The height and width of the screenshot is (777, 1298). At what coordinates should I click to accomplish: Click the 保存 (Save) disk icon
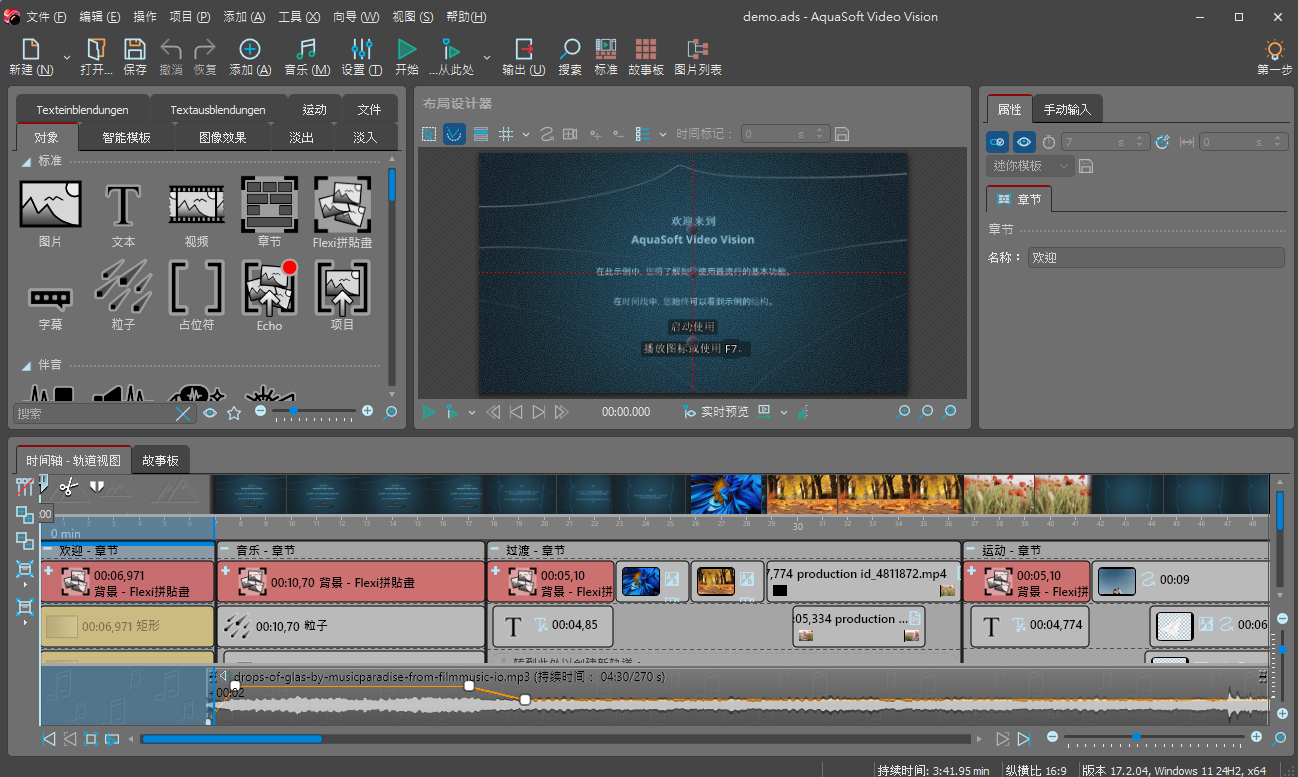(x=135, y=49)
